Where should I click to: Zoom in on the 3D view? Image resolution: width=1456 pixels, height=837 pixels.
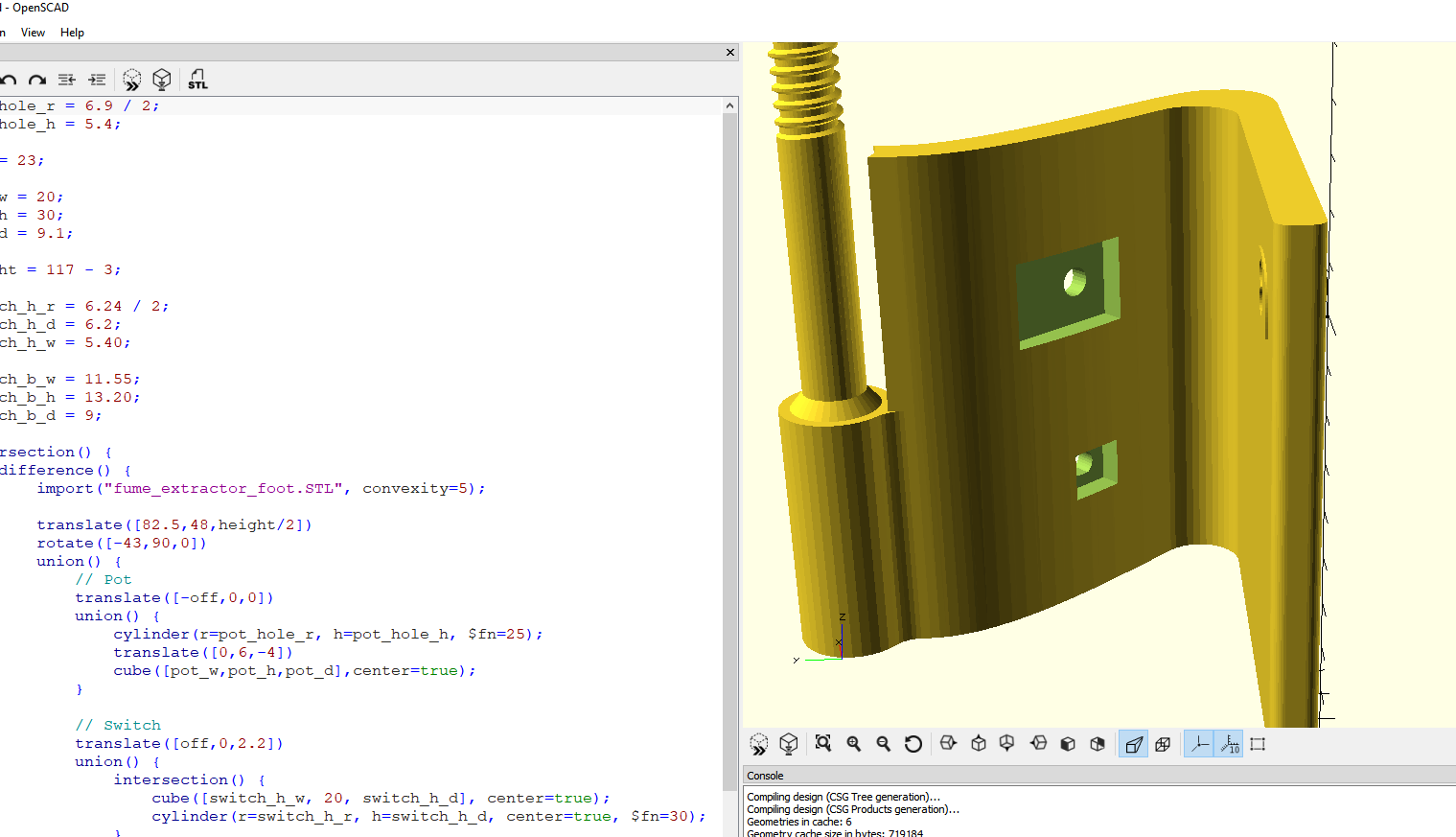click(x=853, y=744)
